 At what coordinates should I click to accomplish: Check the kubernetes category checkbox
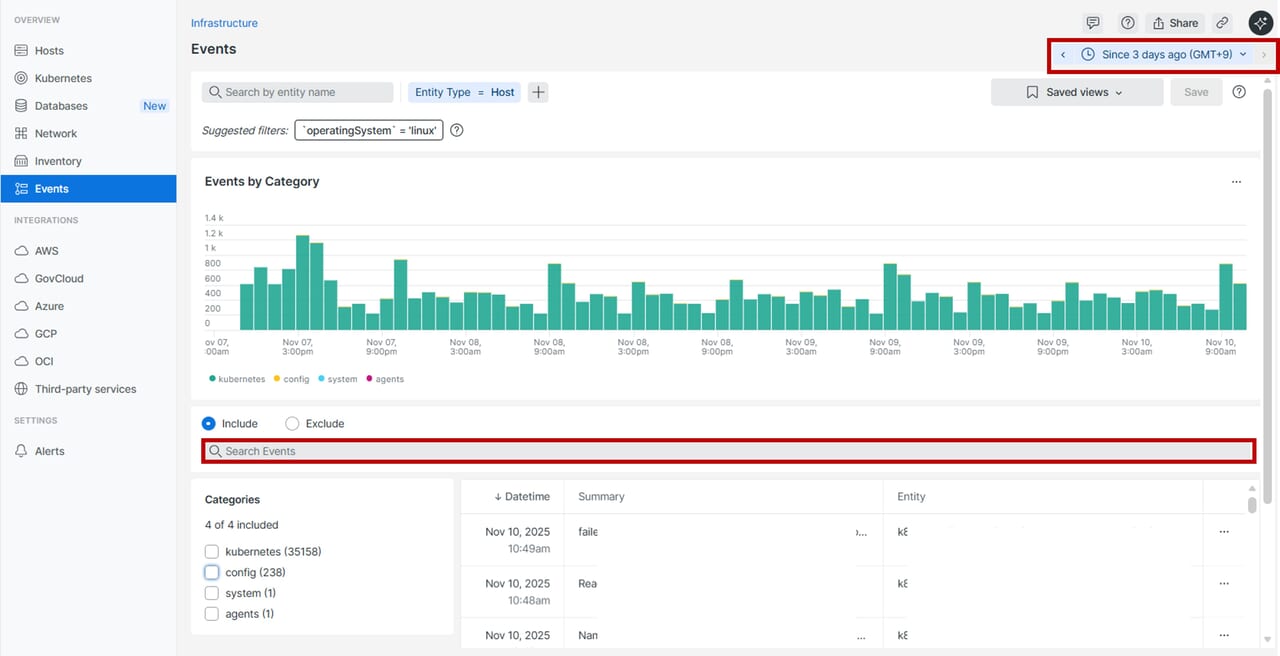[x=212, y=552]
